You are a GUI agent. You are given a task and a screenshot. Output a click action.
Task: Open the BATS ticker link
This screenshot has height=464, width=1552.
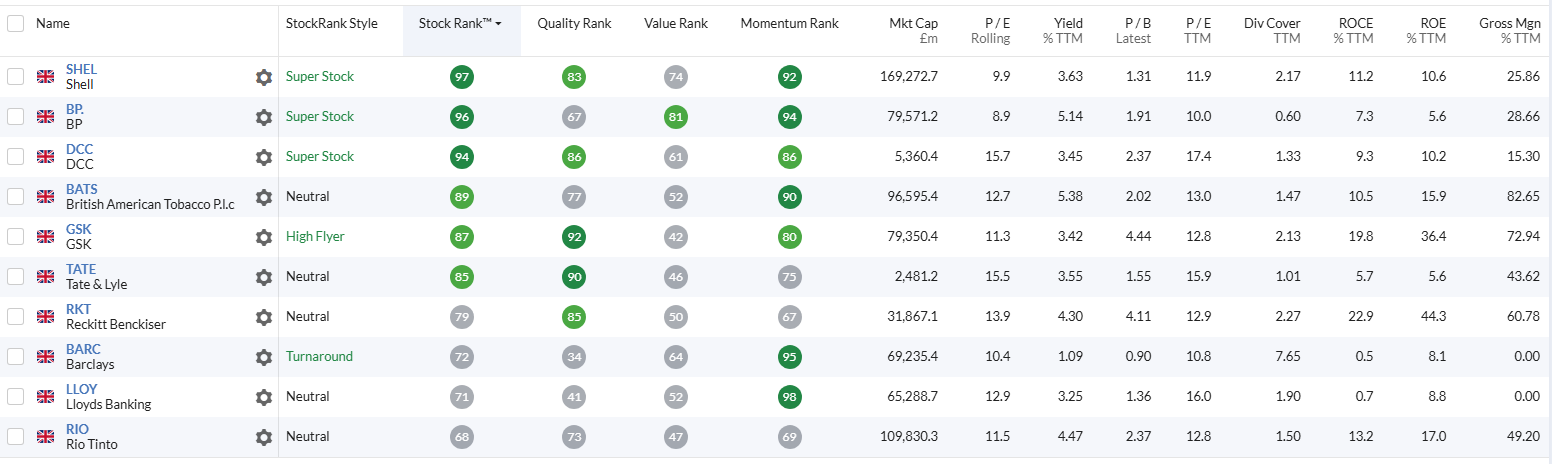82,189
